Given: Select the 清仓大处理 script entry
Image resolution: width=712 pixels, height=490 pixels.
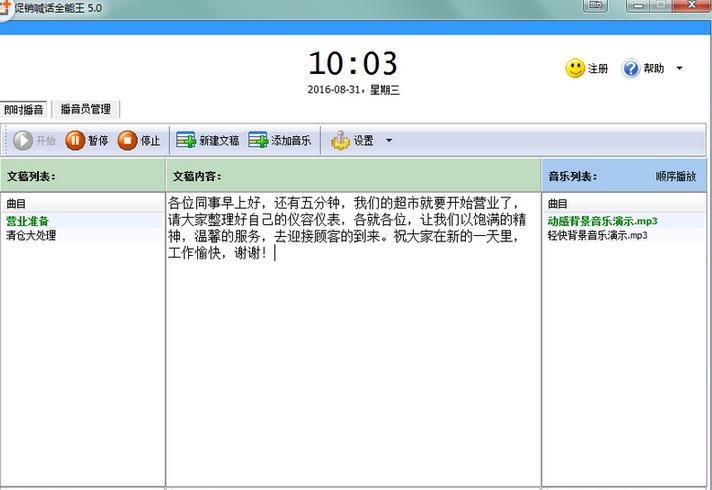Looking at the screenshot, I should [32, 236].
